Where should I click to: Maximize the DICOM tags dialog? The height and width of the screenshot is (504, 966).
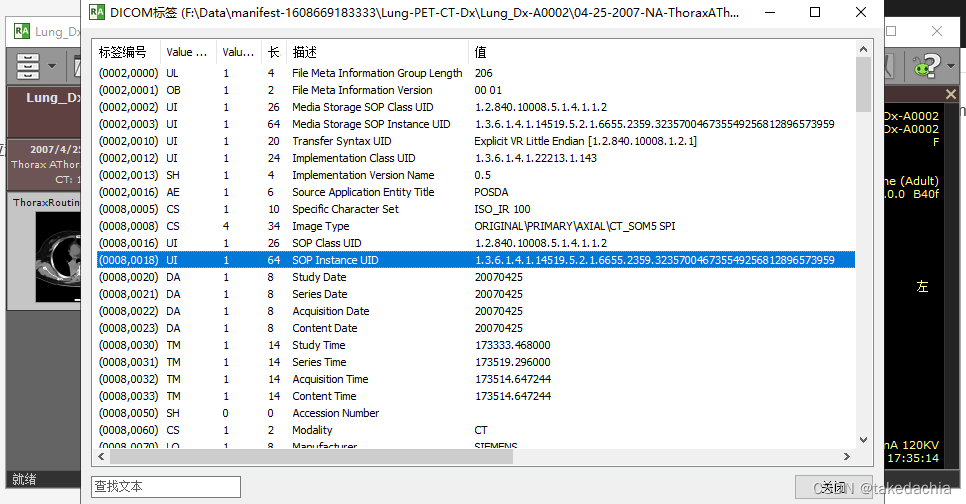click(x=814, y=12)
